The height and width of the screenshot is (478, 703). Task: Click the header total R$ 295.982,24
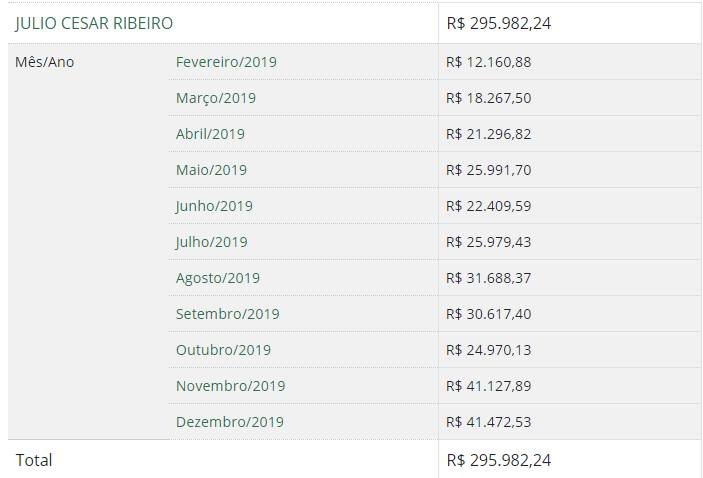[499, 23]
